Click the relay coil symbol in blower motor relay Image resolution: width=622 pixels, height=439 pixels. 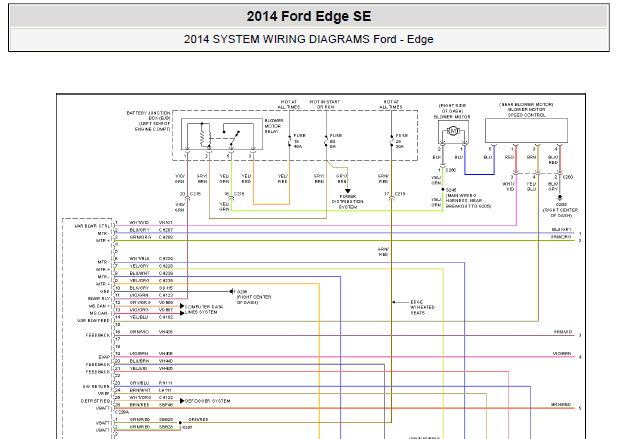tap(203, 135)
